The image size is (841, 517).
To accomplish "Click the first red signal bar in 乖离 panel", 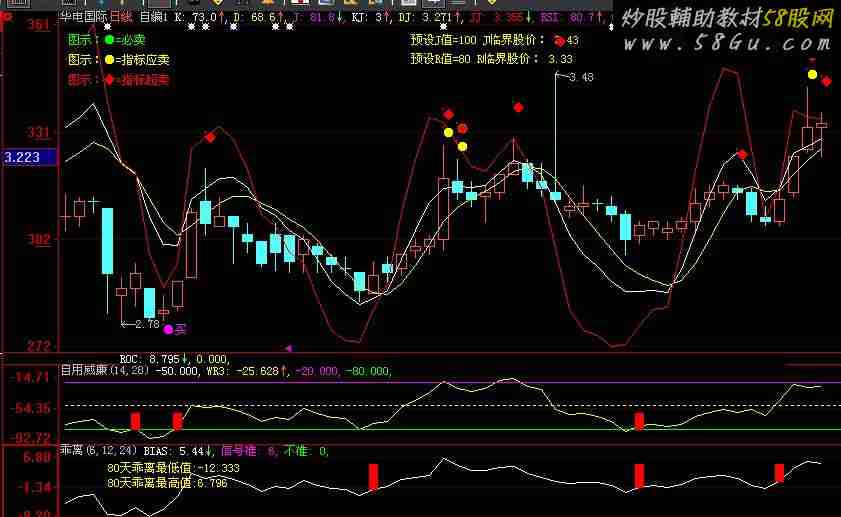I will (x=373, y=477).
